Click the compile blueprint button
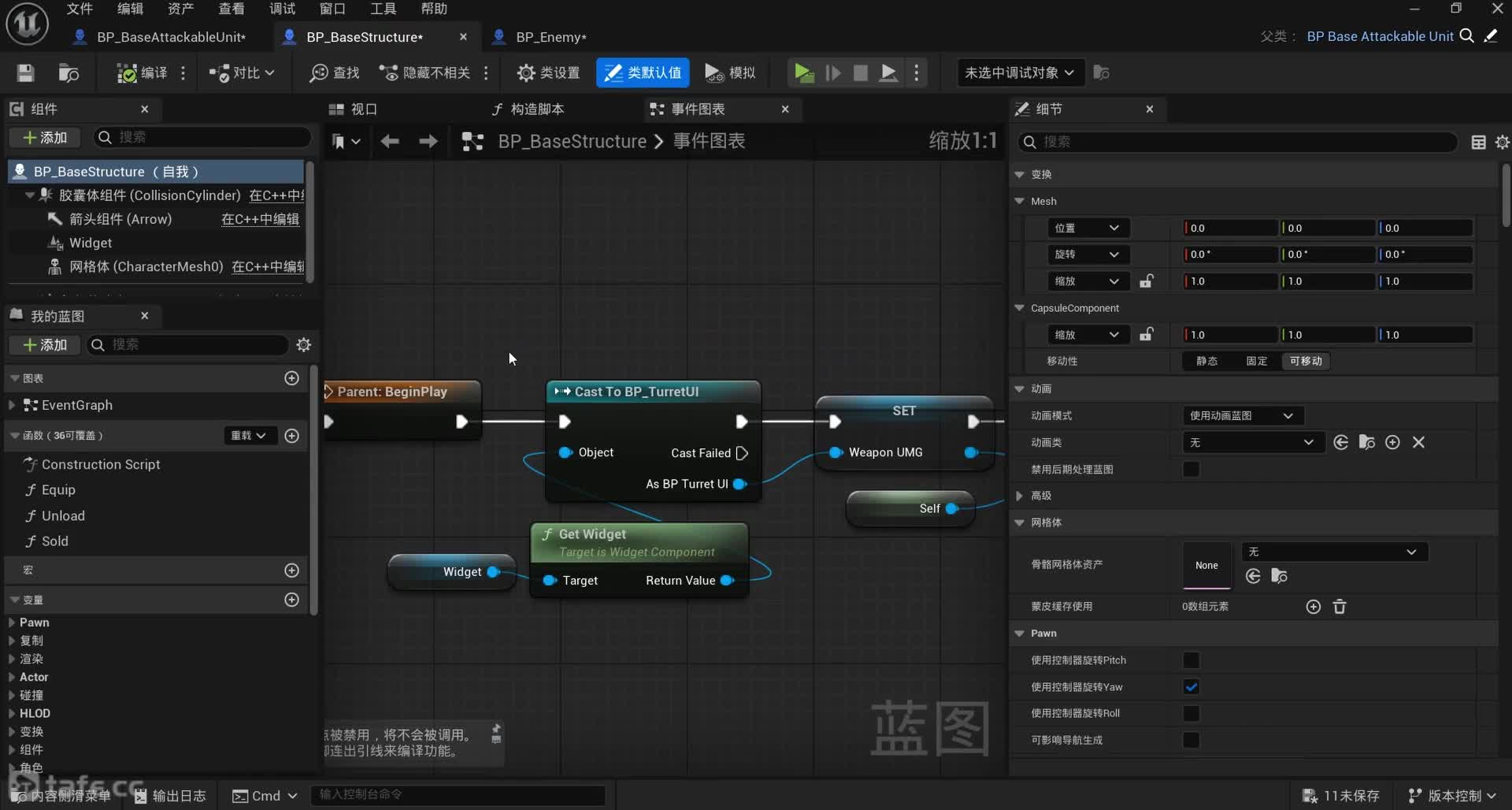Image resolution: width=1512 pixels, height=810 pixels. point(143,72)
